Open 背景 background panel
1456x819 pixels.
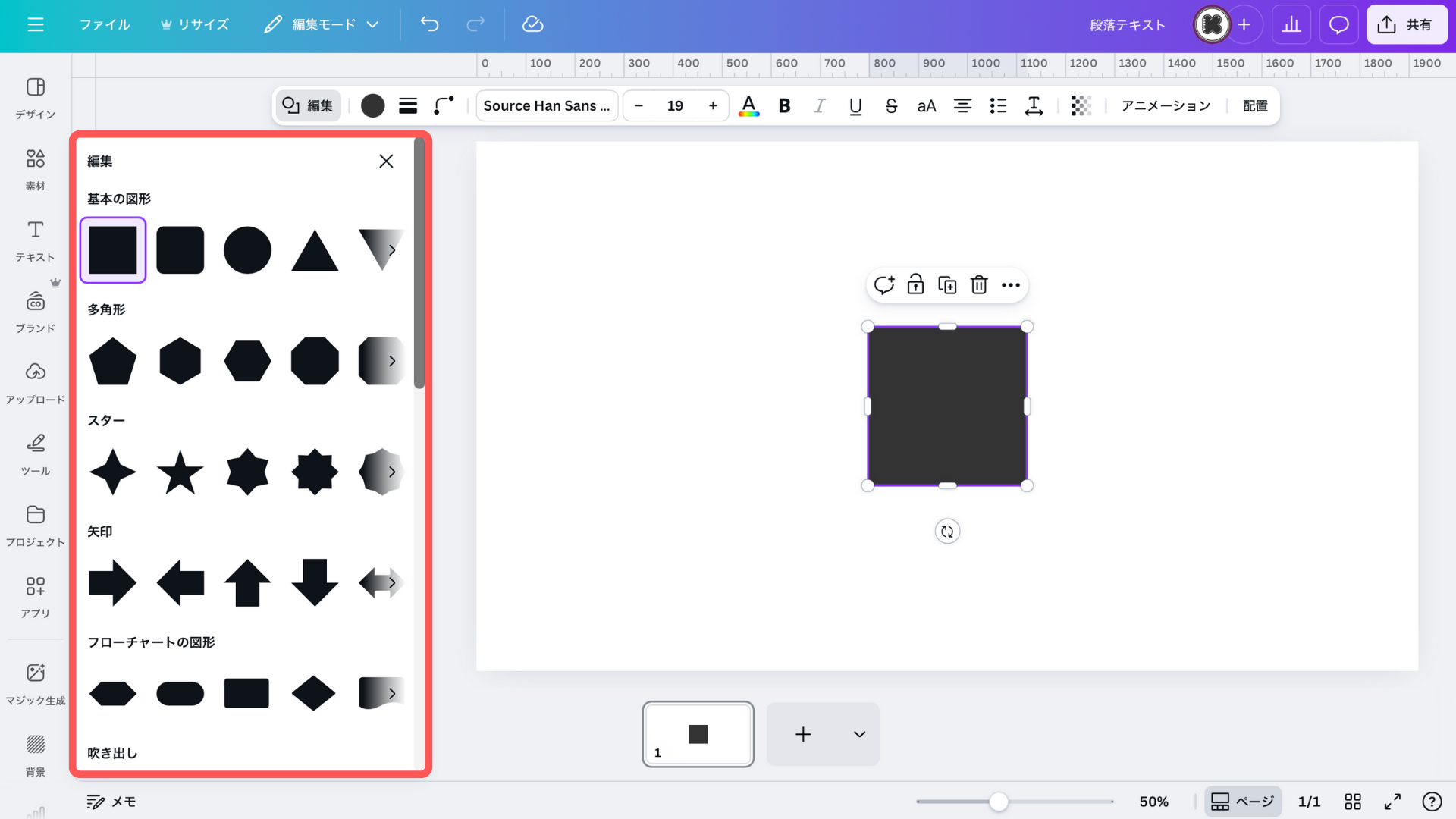point(36,756)
